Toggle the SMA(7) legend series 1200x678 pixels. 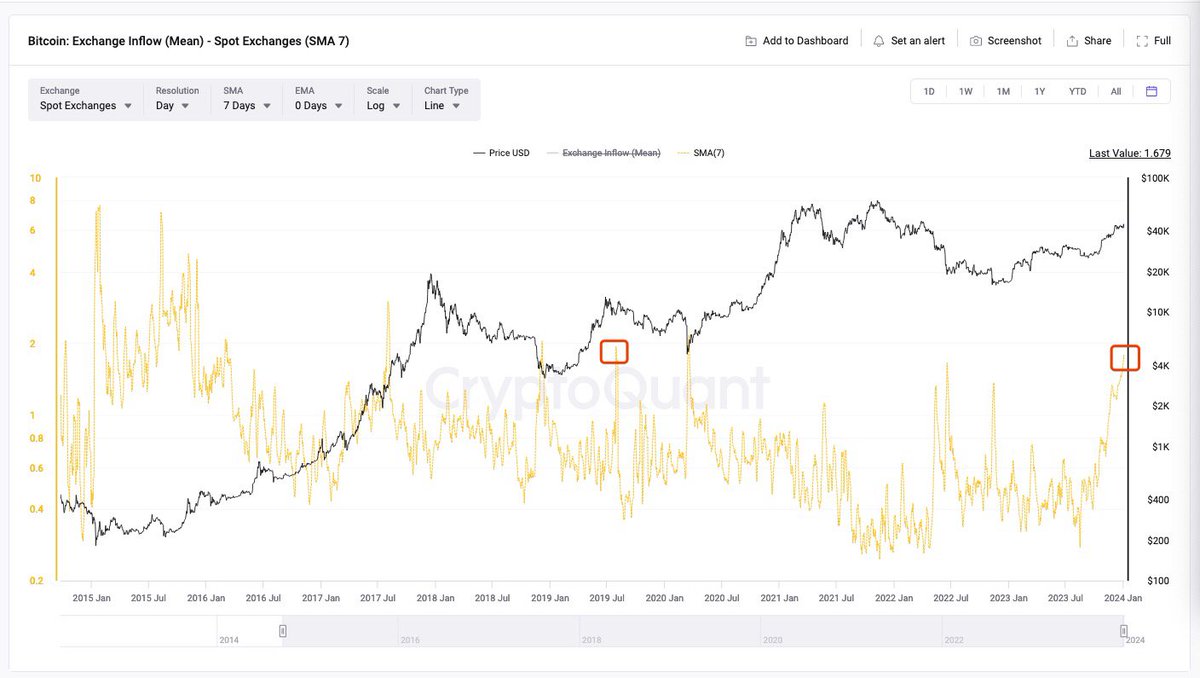click(700, 153)
